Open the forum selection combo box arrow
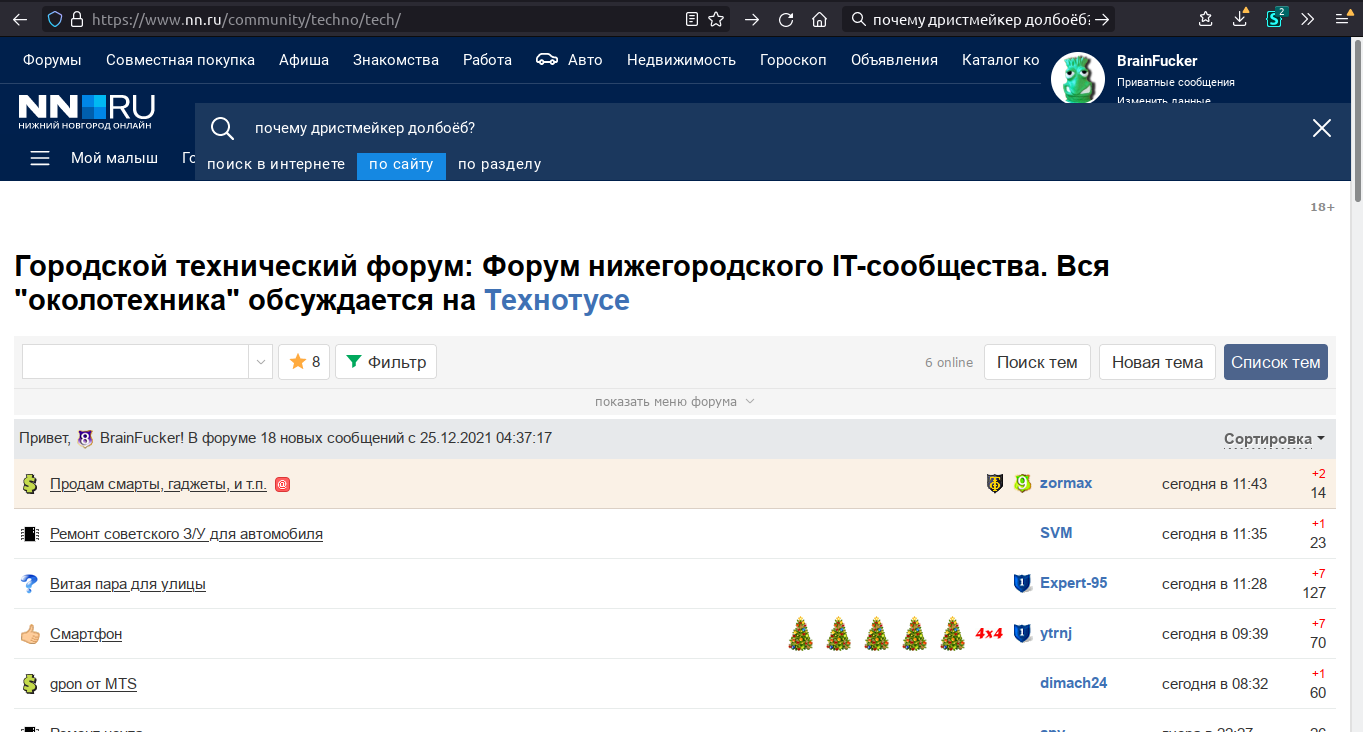This screenshot has width=1363, height=732. coord(260,362)
